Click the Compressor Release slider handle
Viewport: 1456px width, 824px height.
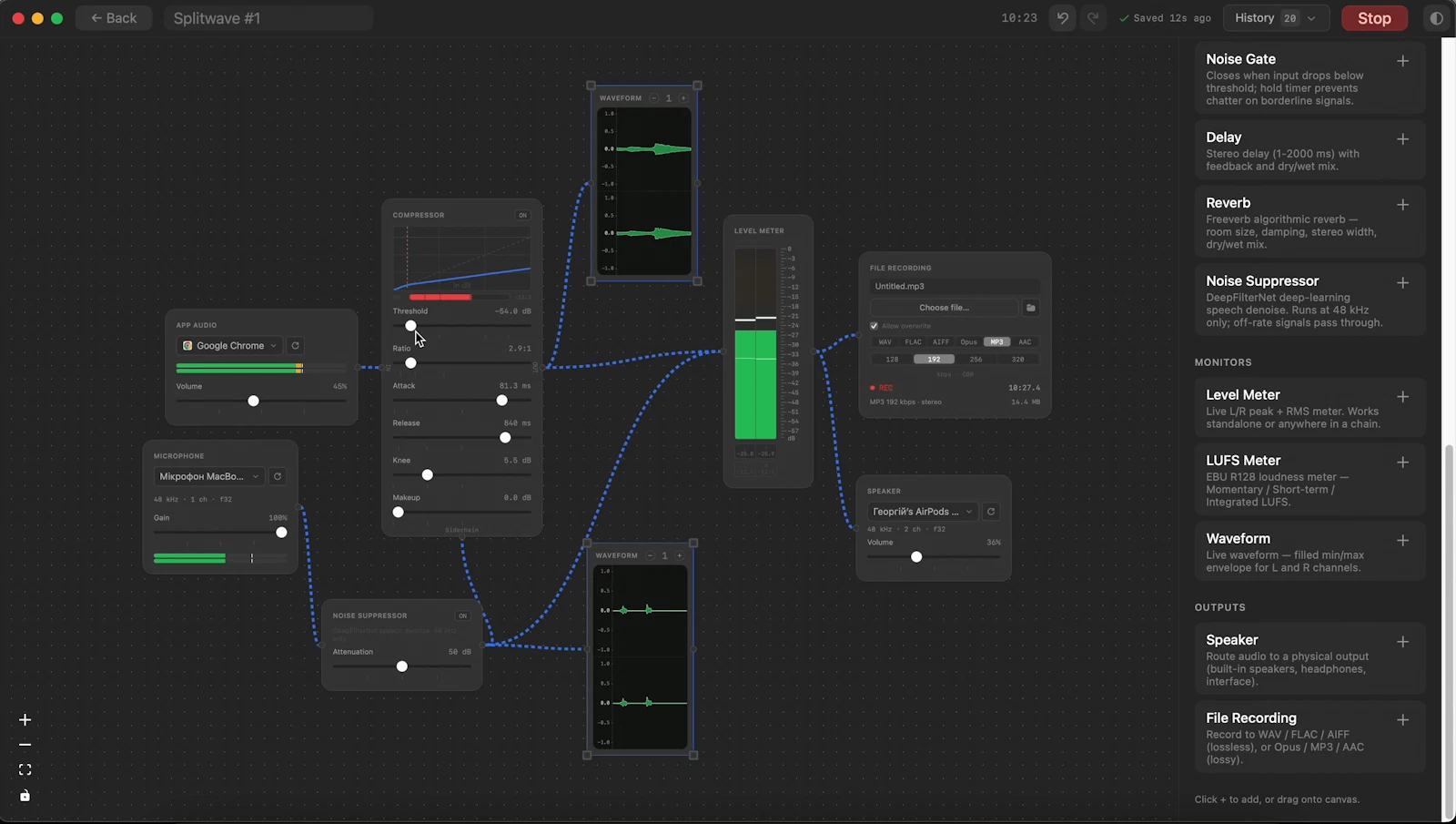pos(505,438)
